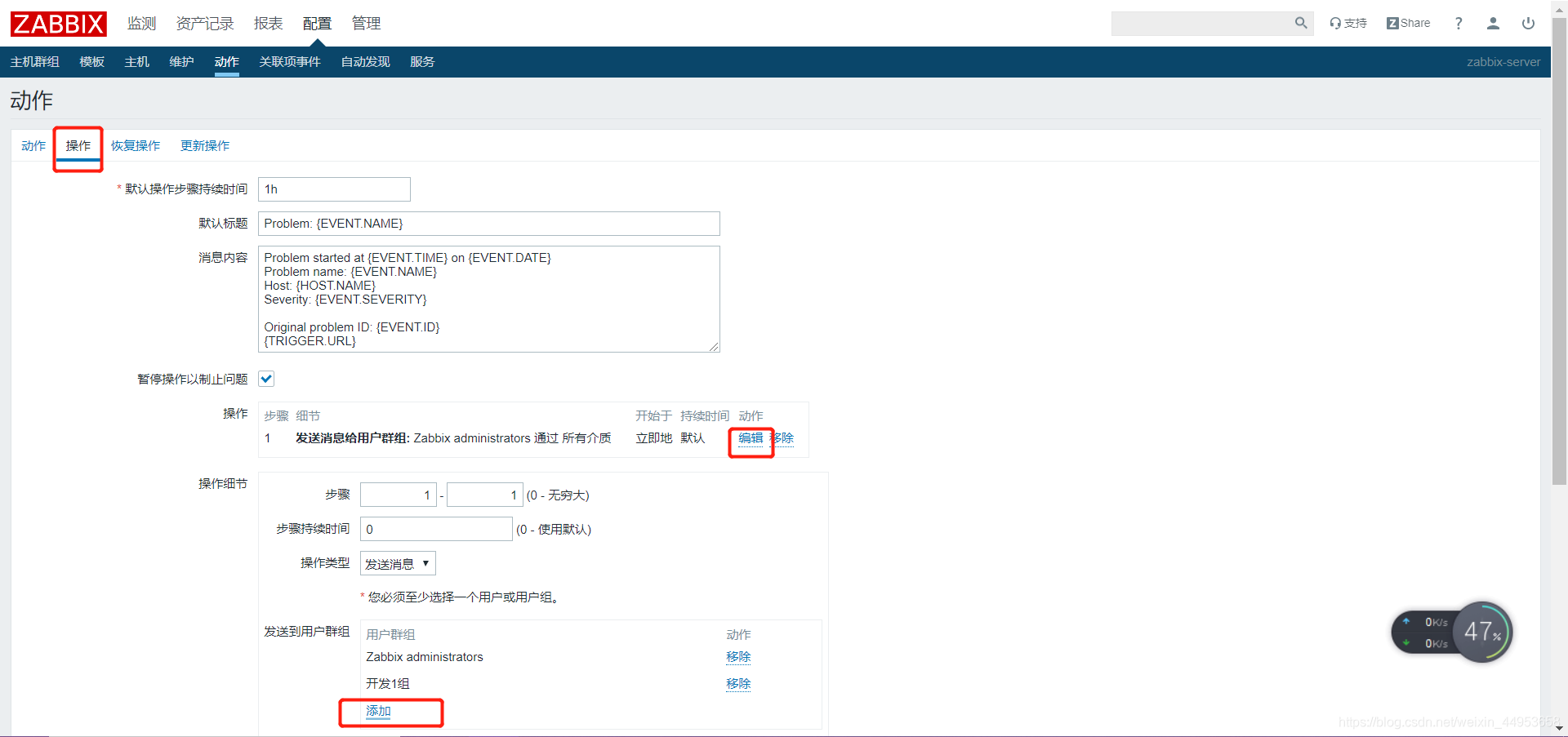Go to 关联项事件 submenu
This screenshot has width=1568, height=737.
point(289,62)
